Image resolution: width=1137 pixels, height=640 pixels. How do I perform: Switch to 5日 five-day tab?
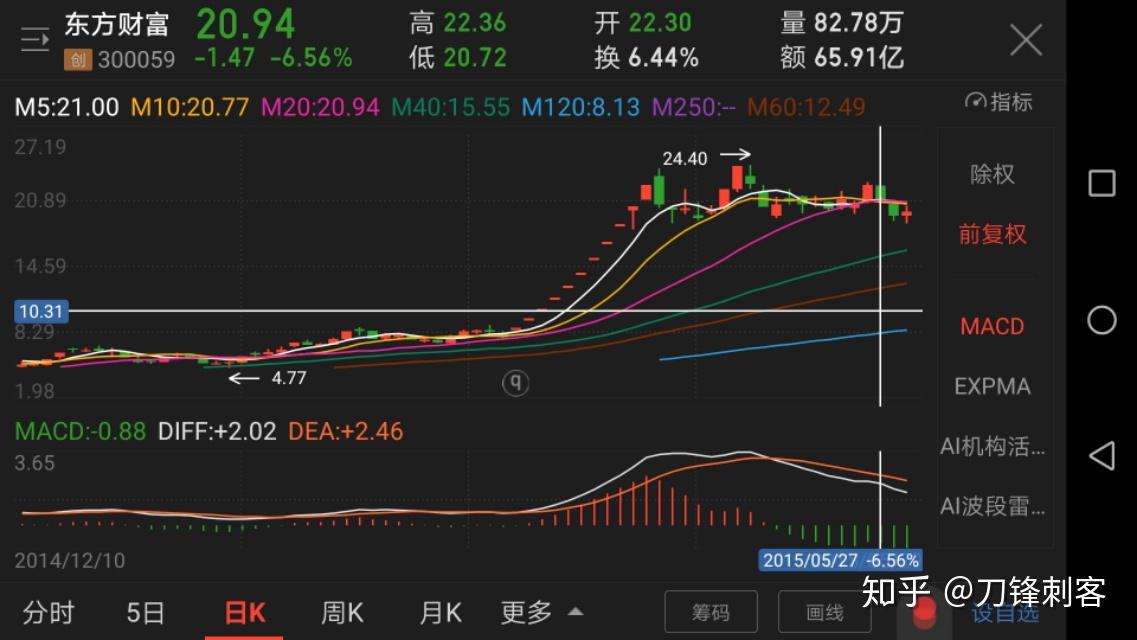click(x=145, y=612)
